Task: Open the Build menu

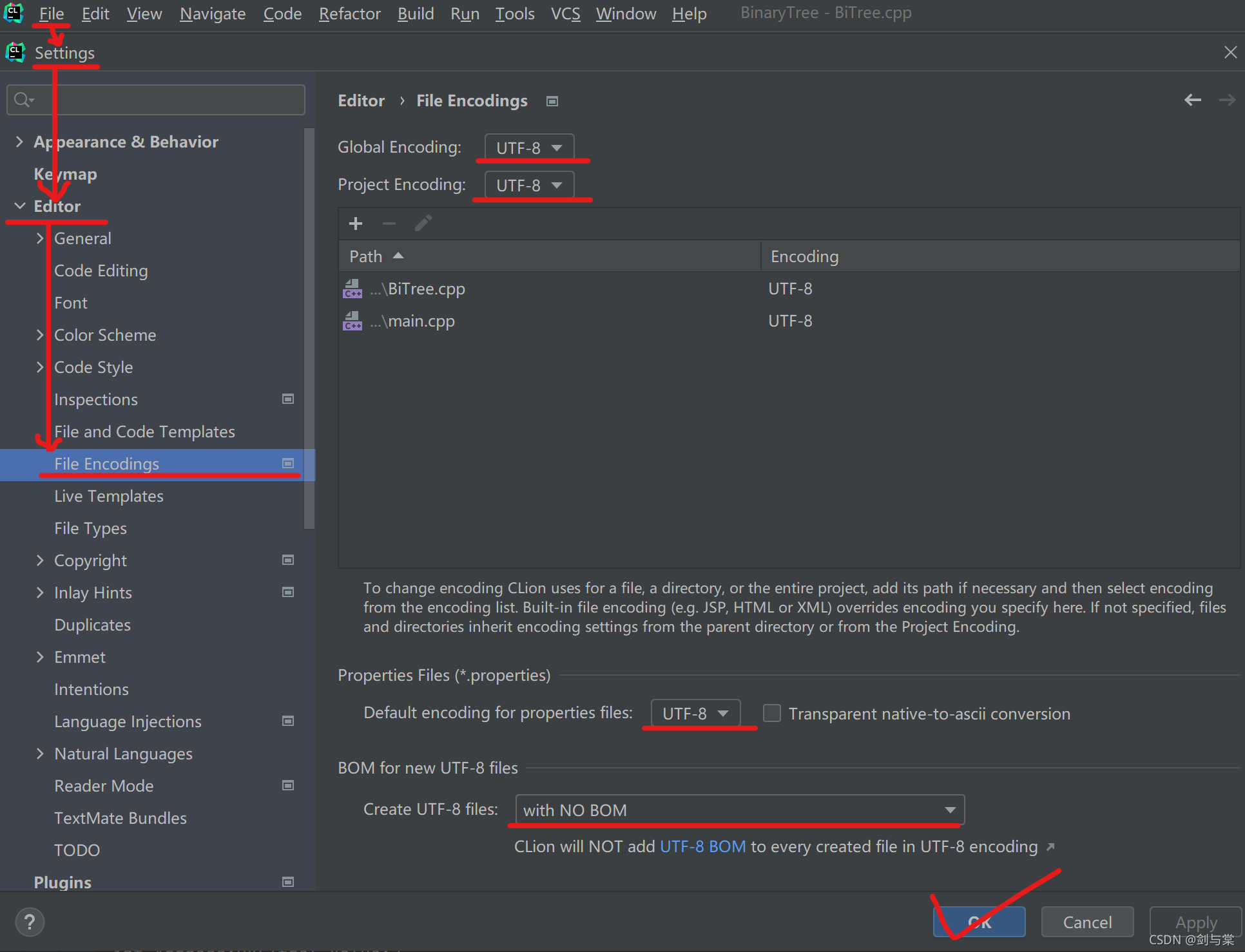Action: click(416, 14)
